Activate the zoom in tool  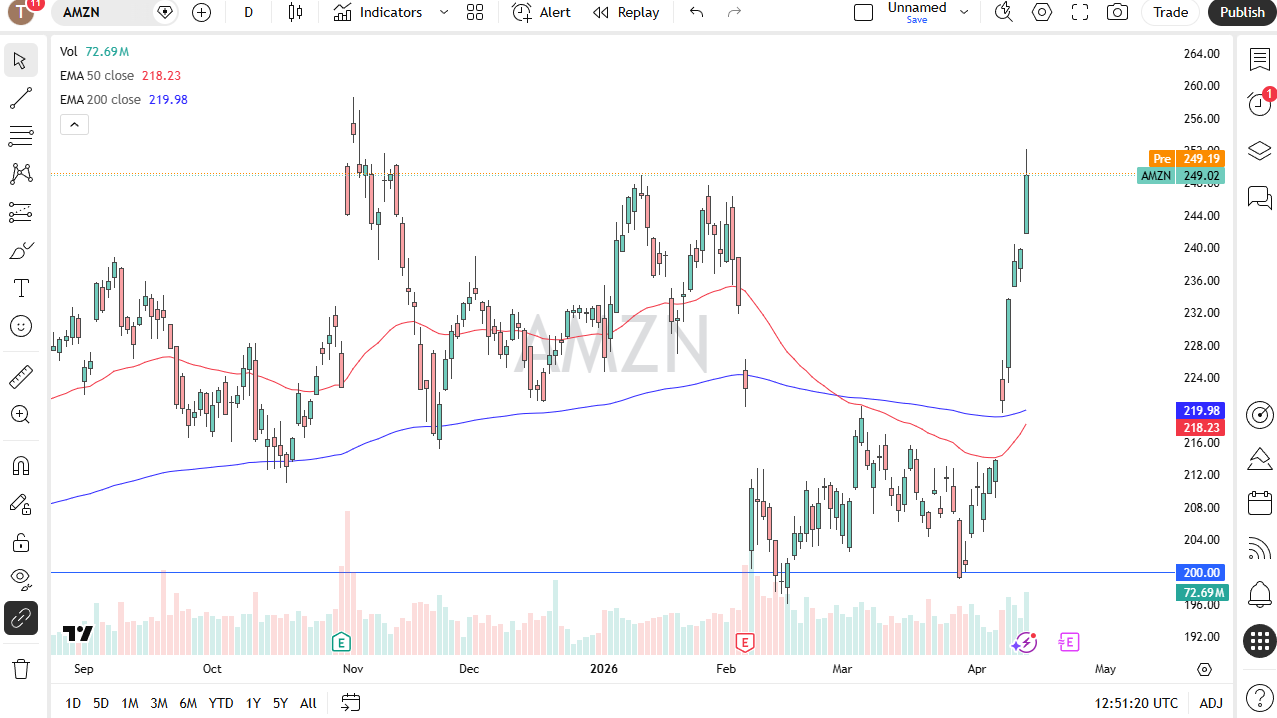[20, 415]
